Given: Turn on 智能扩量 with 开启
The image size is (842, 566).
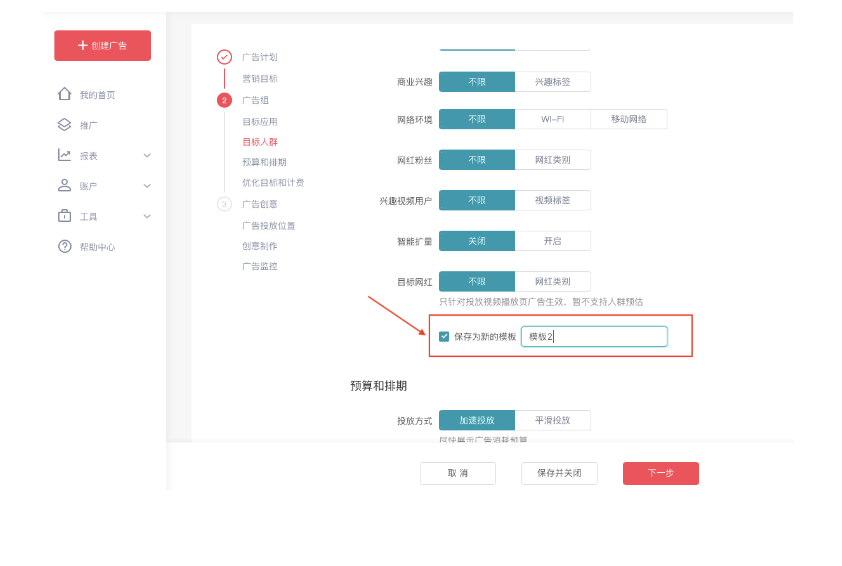Looking at the screenshot, I should [552, 241].
